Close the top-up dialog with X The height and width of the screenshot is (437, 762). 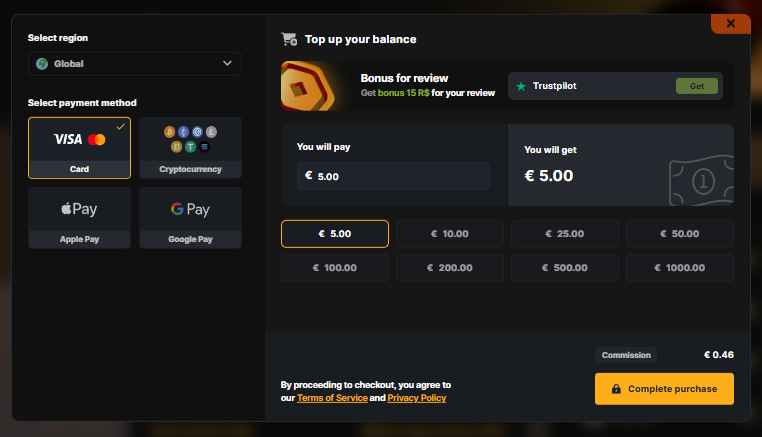[731, 23]
